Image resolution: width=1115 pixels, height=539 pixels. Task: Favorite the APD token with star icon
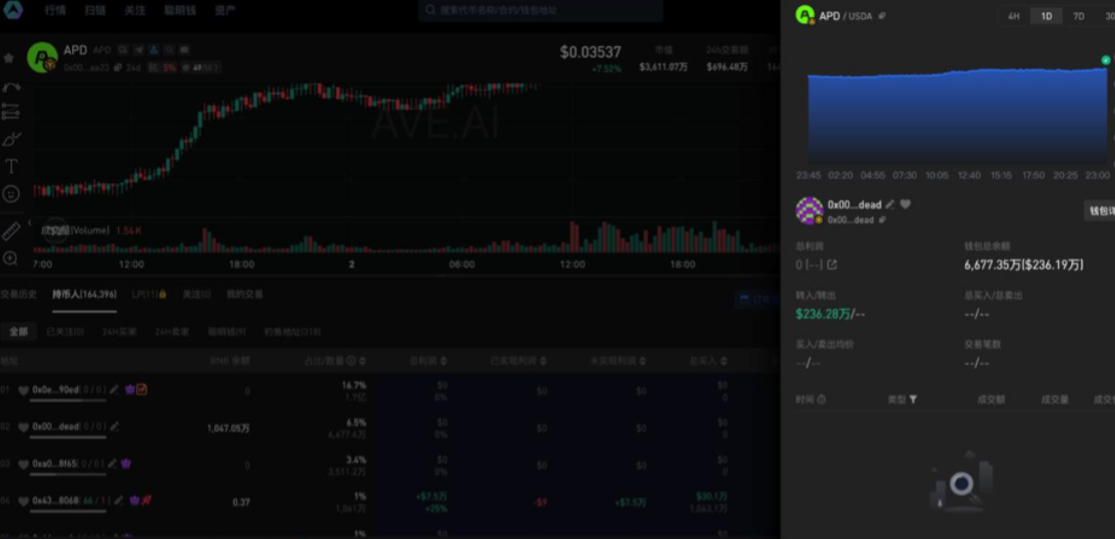9,58
